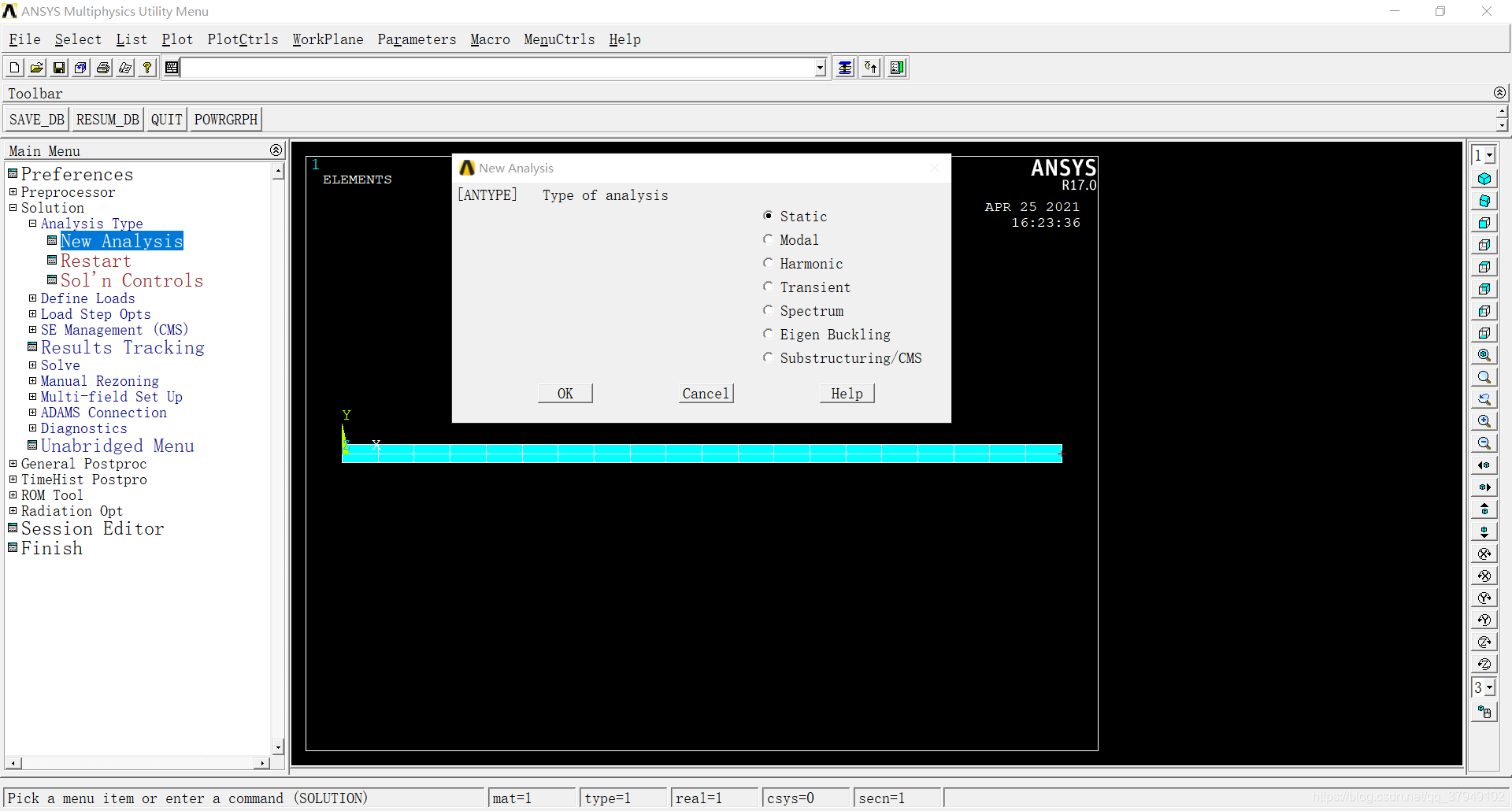Click the Main Menu vertical scrollbar down arrow
The width and height of the screenshot is (1512, 811).
278,746
